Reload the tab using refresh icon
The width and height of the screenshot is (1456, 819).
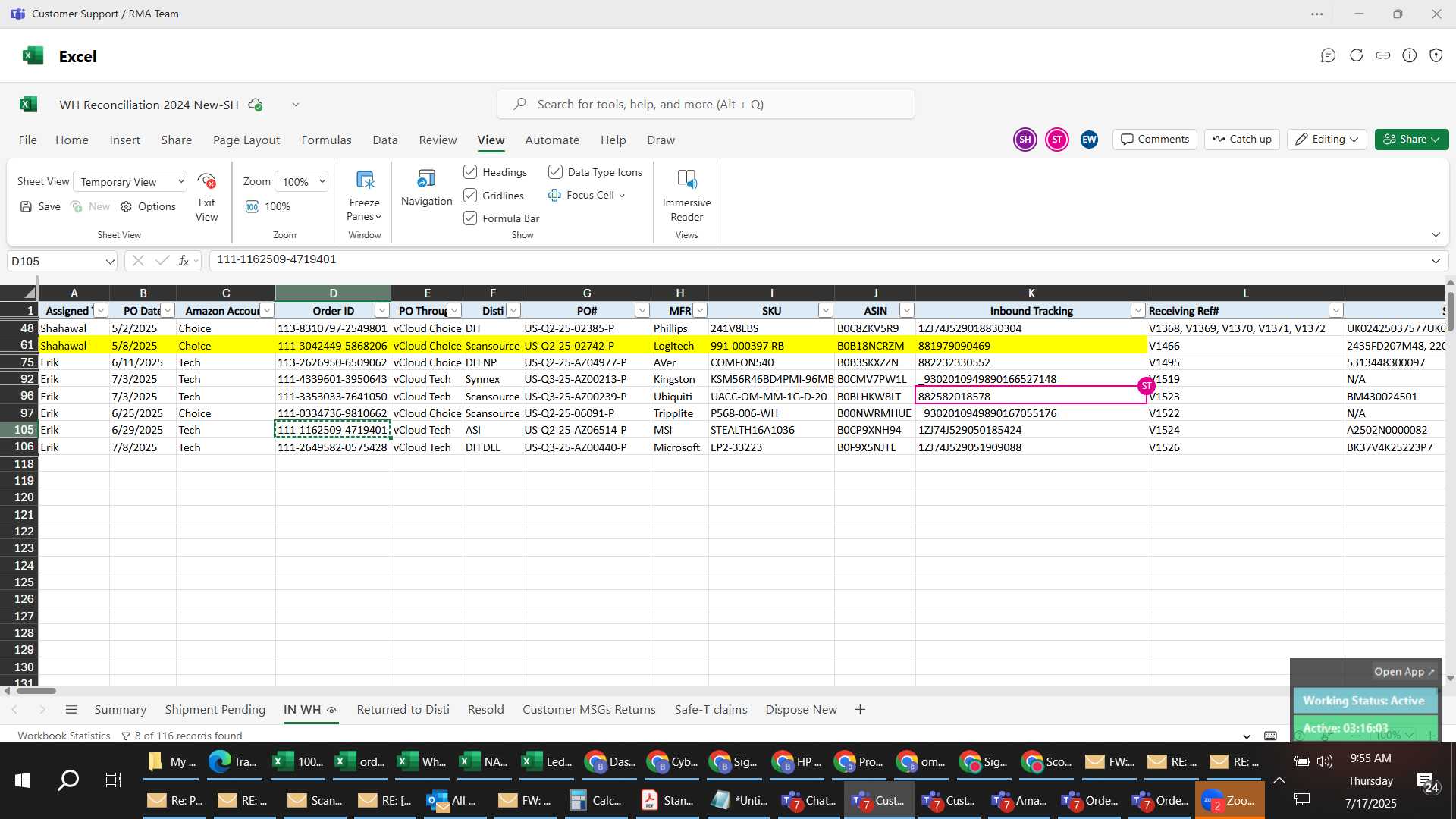(1356, 55)
